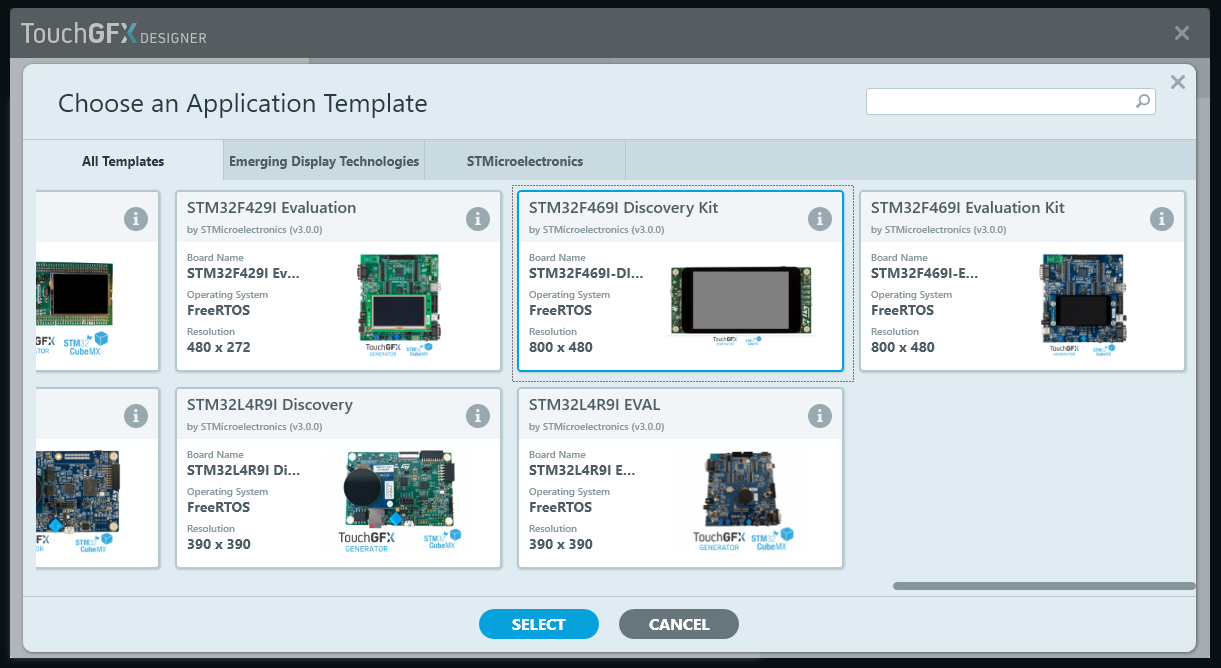The height and width of the screenshot is (668, 1221).
Task: Open info for STM32F429I Evaluation template
Action: coord(478,218)
